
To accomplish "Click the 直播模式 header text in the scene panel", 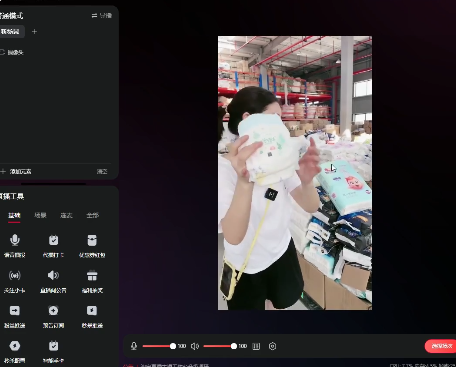I will (11, 16).
